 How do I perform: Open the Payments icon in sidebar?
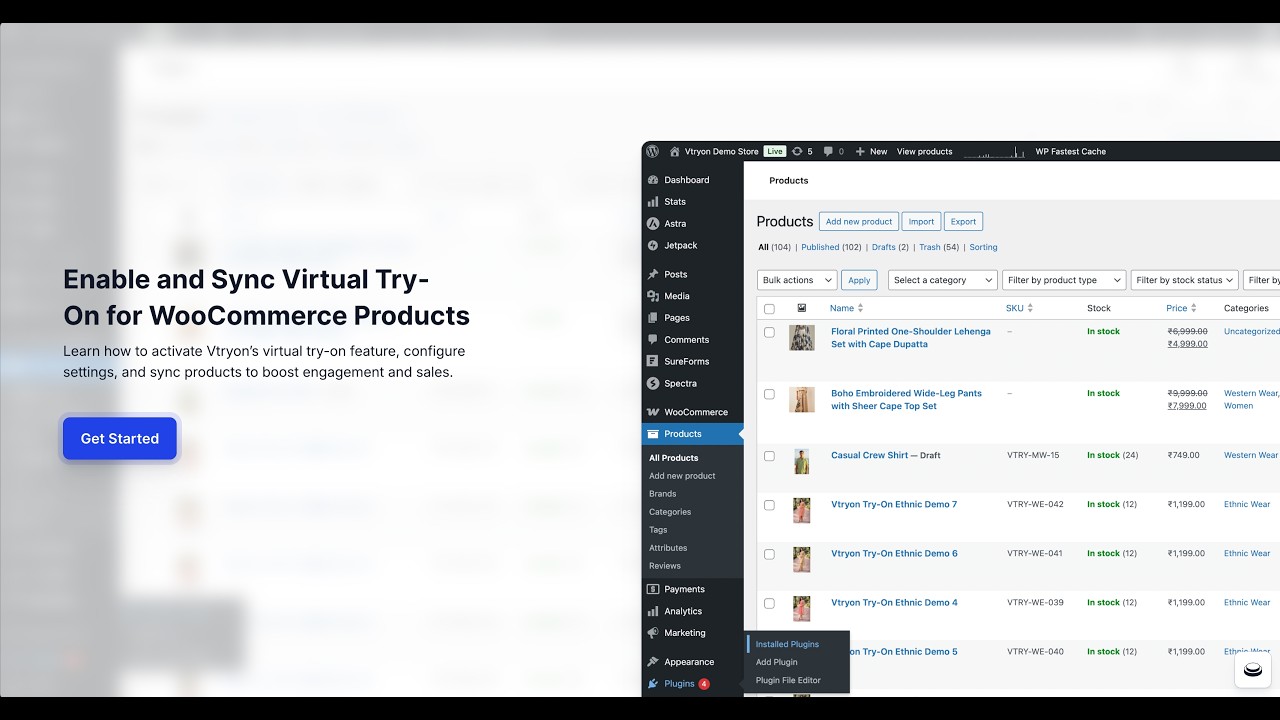[x=653, y=589]
